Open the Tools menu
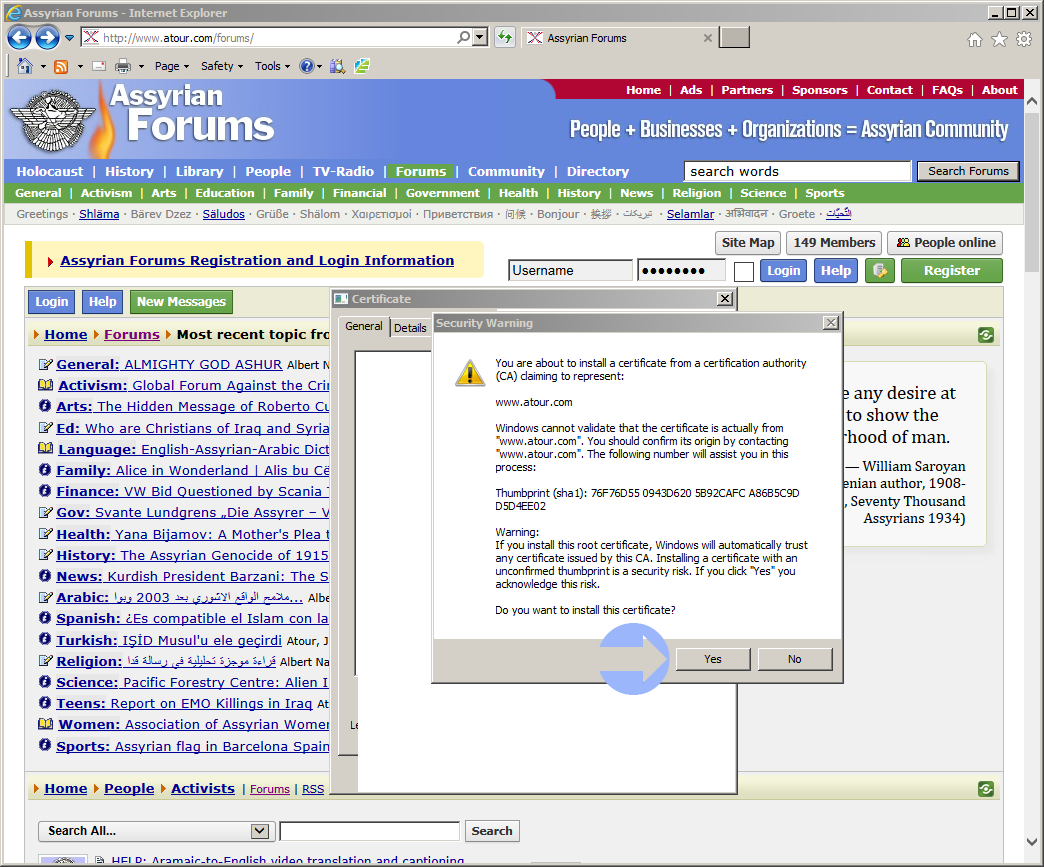Screen dimensions: 1044x867 272,66
